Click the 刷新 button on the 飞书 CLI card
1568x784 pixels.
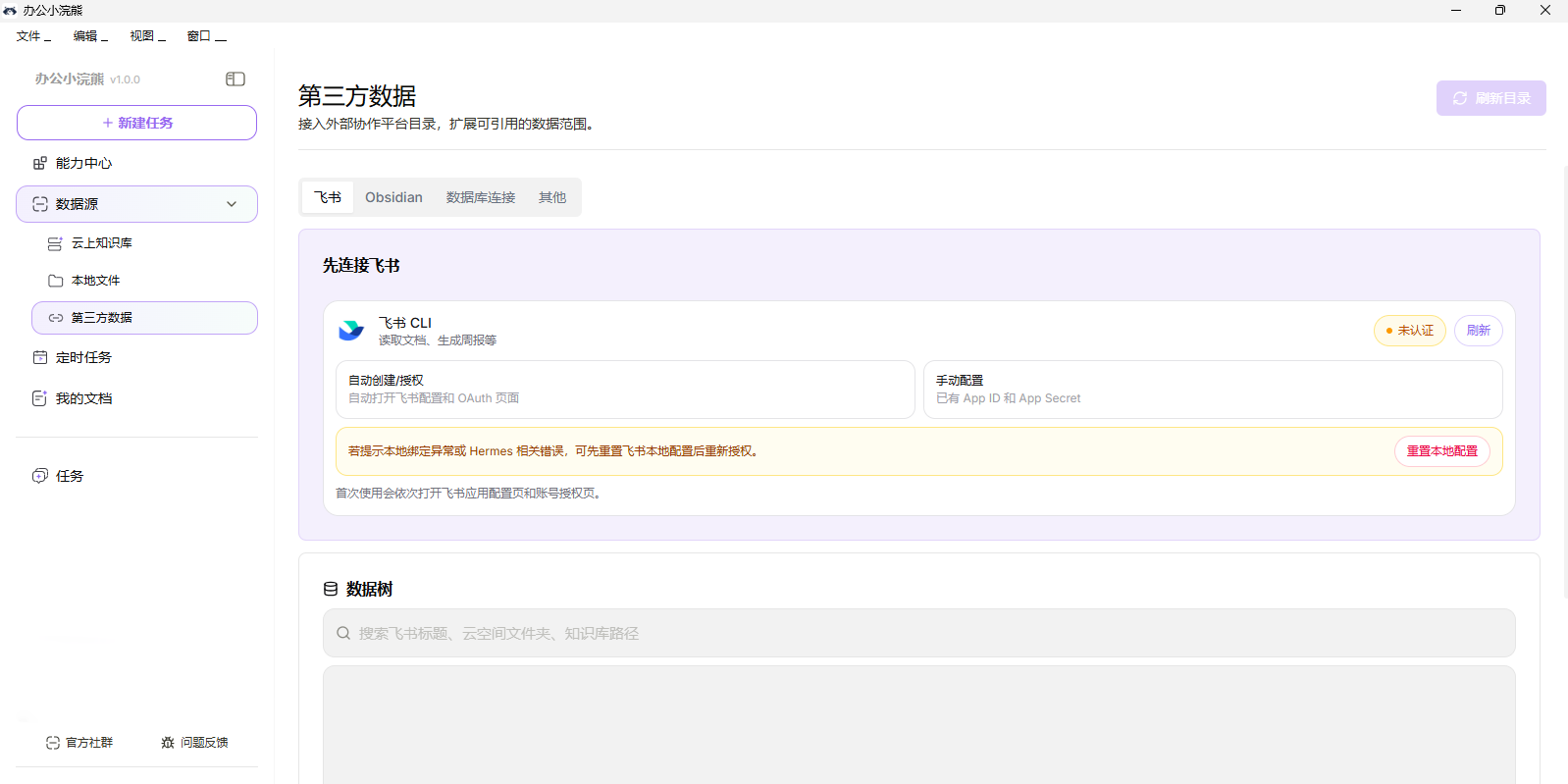[1478, 331]
